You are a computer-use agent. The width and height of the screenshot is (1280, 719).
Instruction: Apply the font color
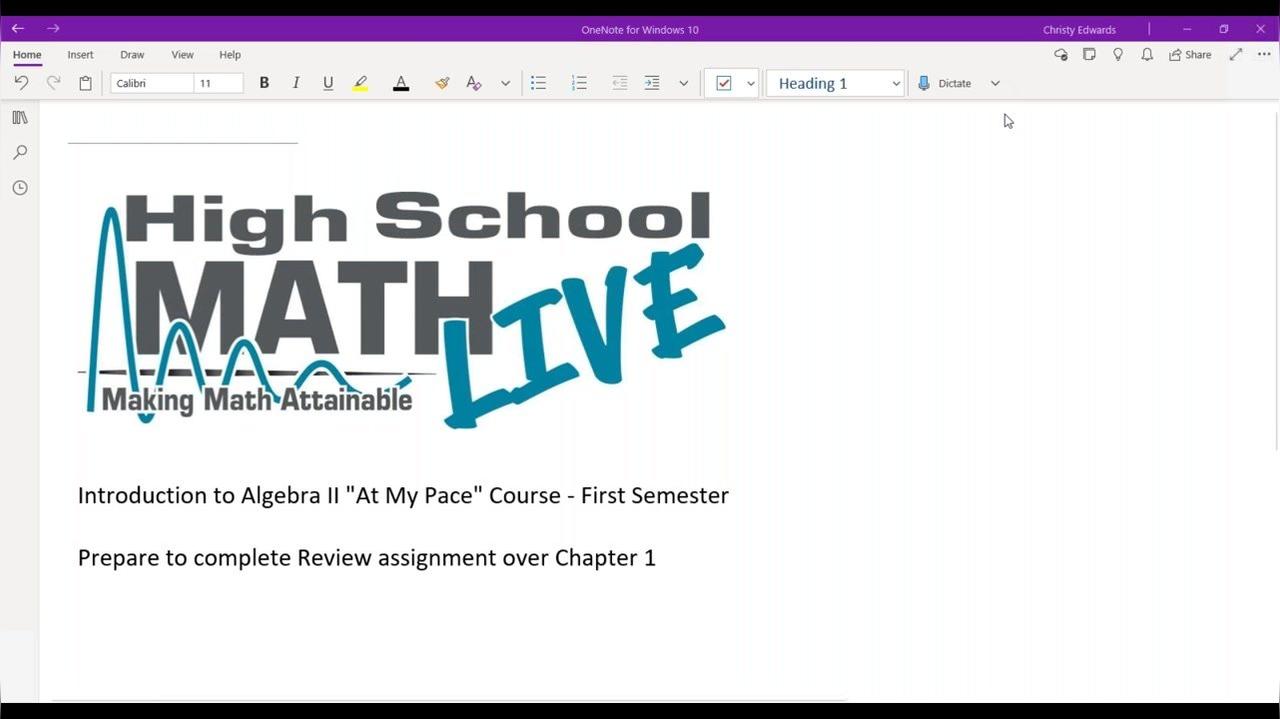[401, 83]
